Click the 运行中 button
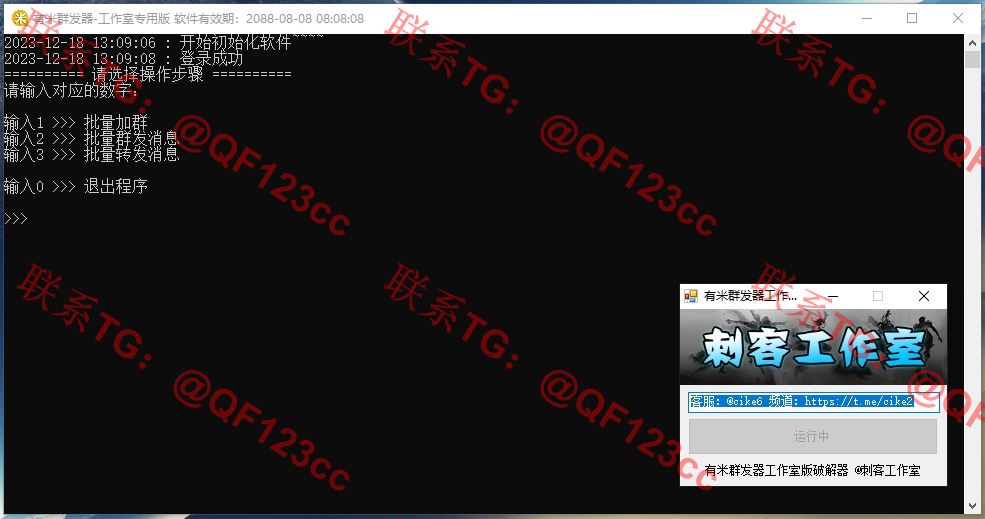Screen dimensions: 985x519 (x=813, y=436)
